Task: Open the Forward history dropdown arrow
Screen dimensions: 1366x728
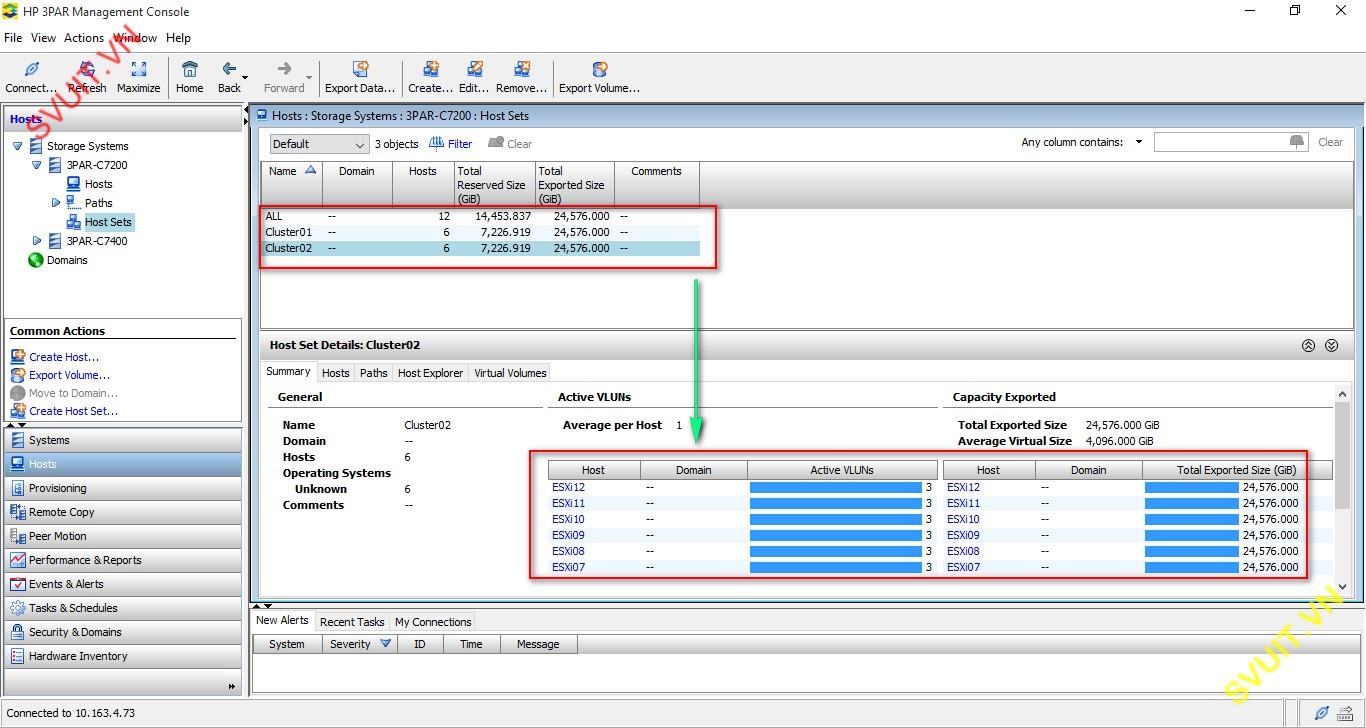Action: (309, 77)
